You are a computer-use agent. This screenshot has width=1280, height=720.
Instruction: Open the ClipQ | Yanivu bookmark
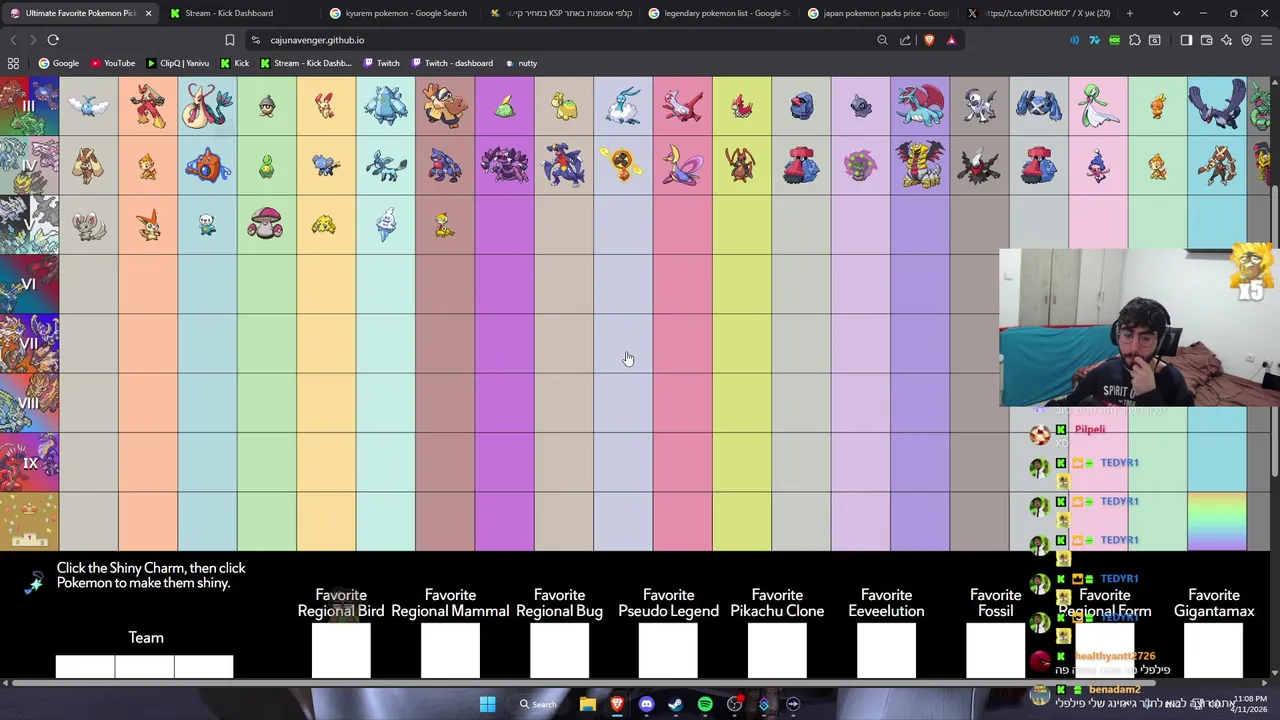tap(178, 63)
